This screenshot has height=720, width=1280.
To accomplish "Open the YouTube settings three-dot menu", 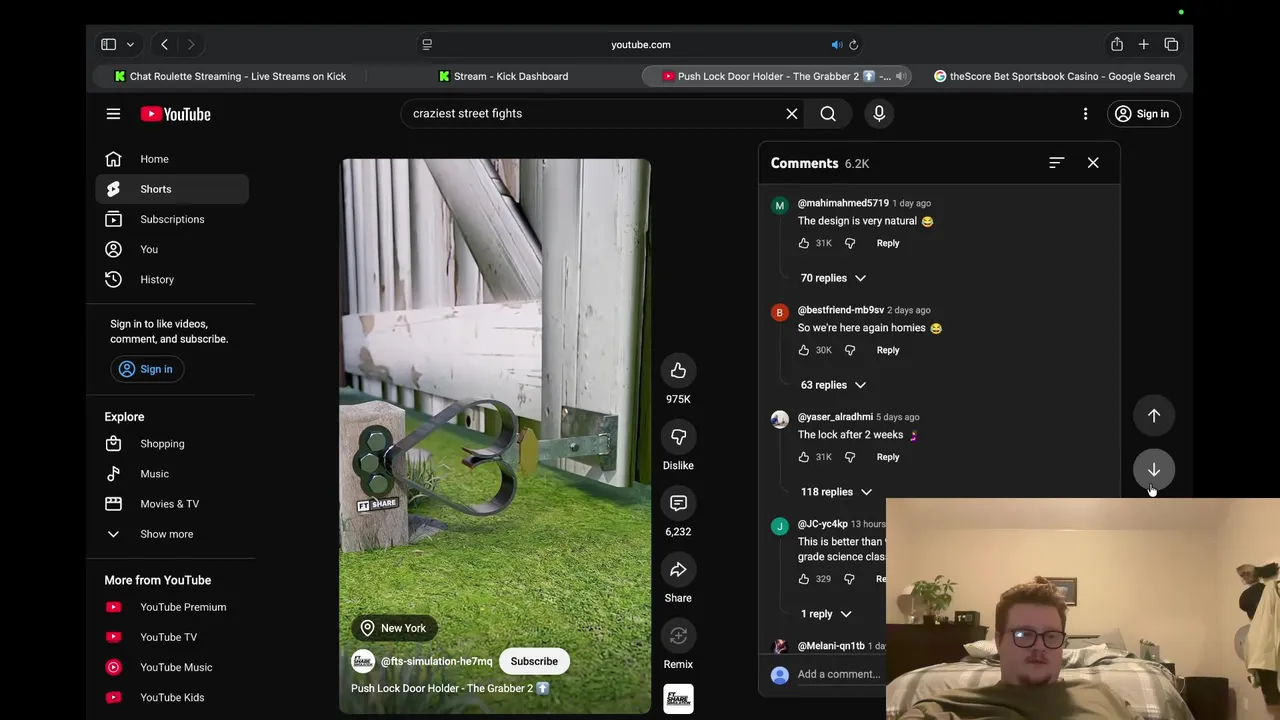I will tap(1085, 114).
